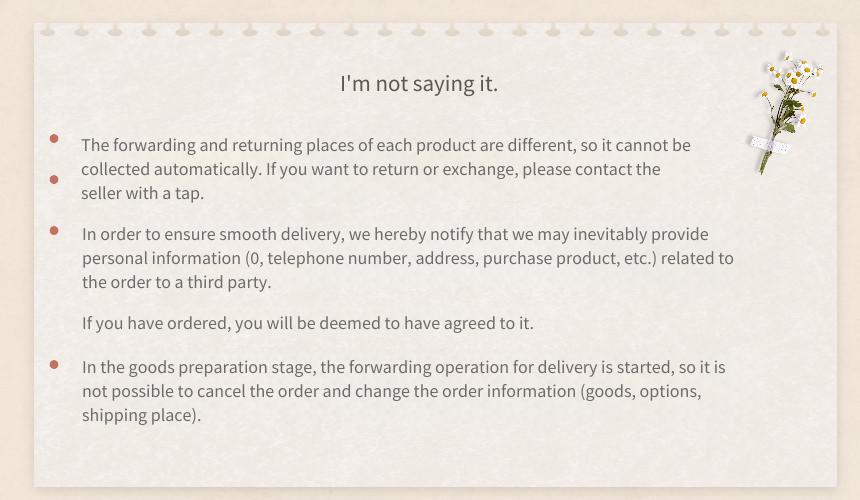Click the line "the order to a third party."
The image size is (860, 500).
[x=177, y=282]
